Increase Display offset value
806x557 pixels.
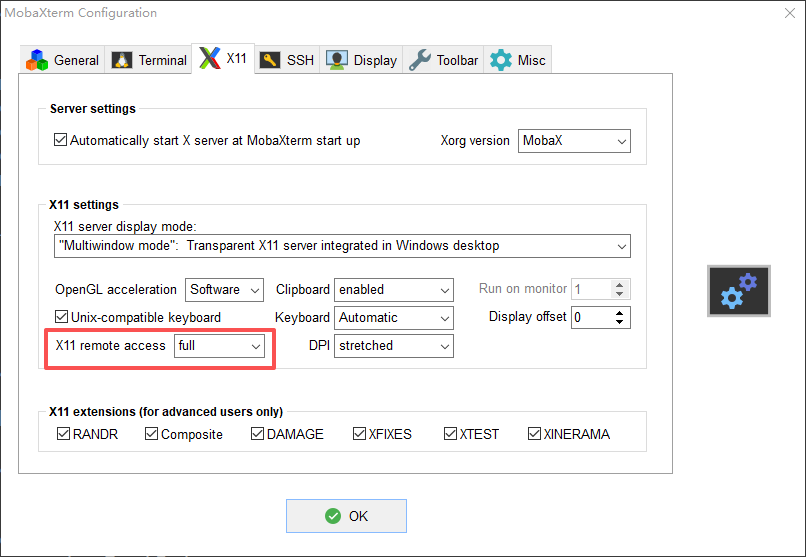point(619,312)
